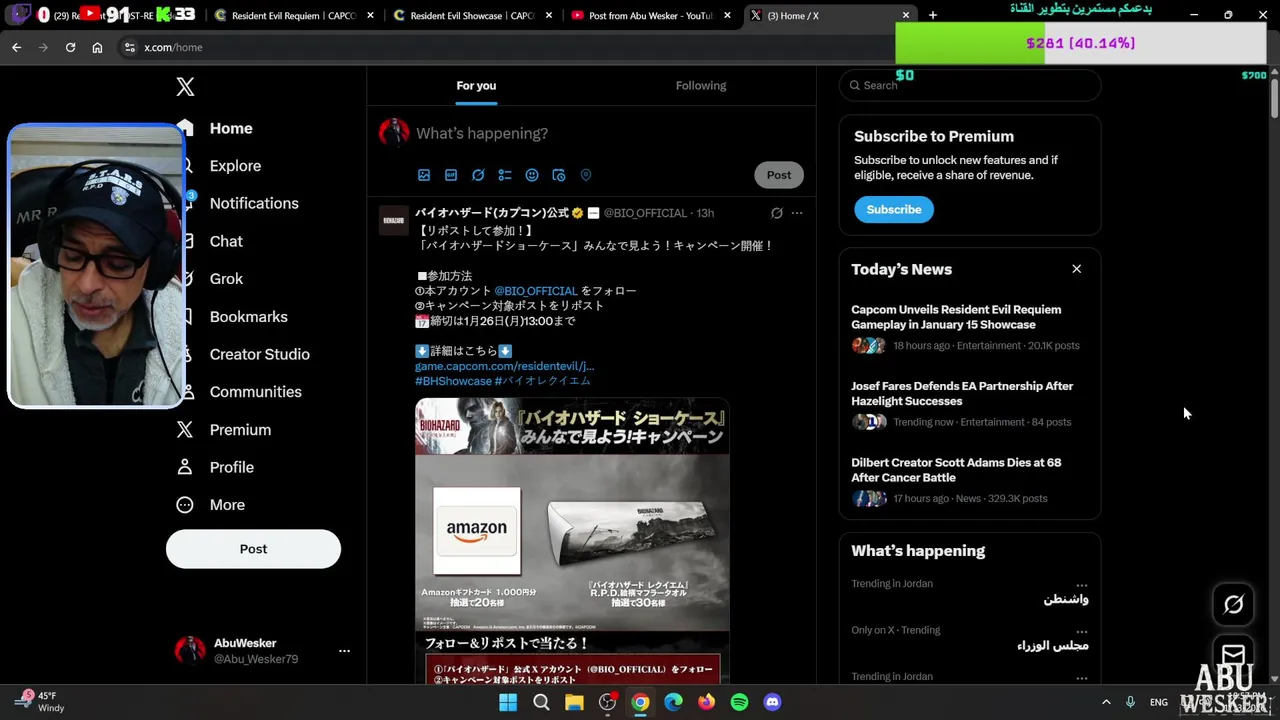Close the Home / X browser tab

pos(906,15)
